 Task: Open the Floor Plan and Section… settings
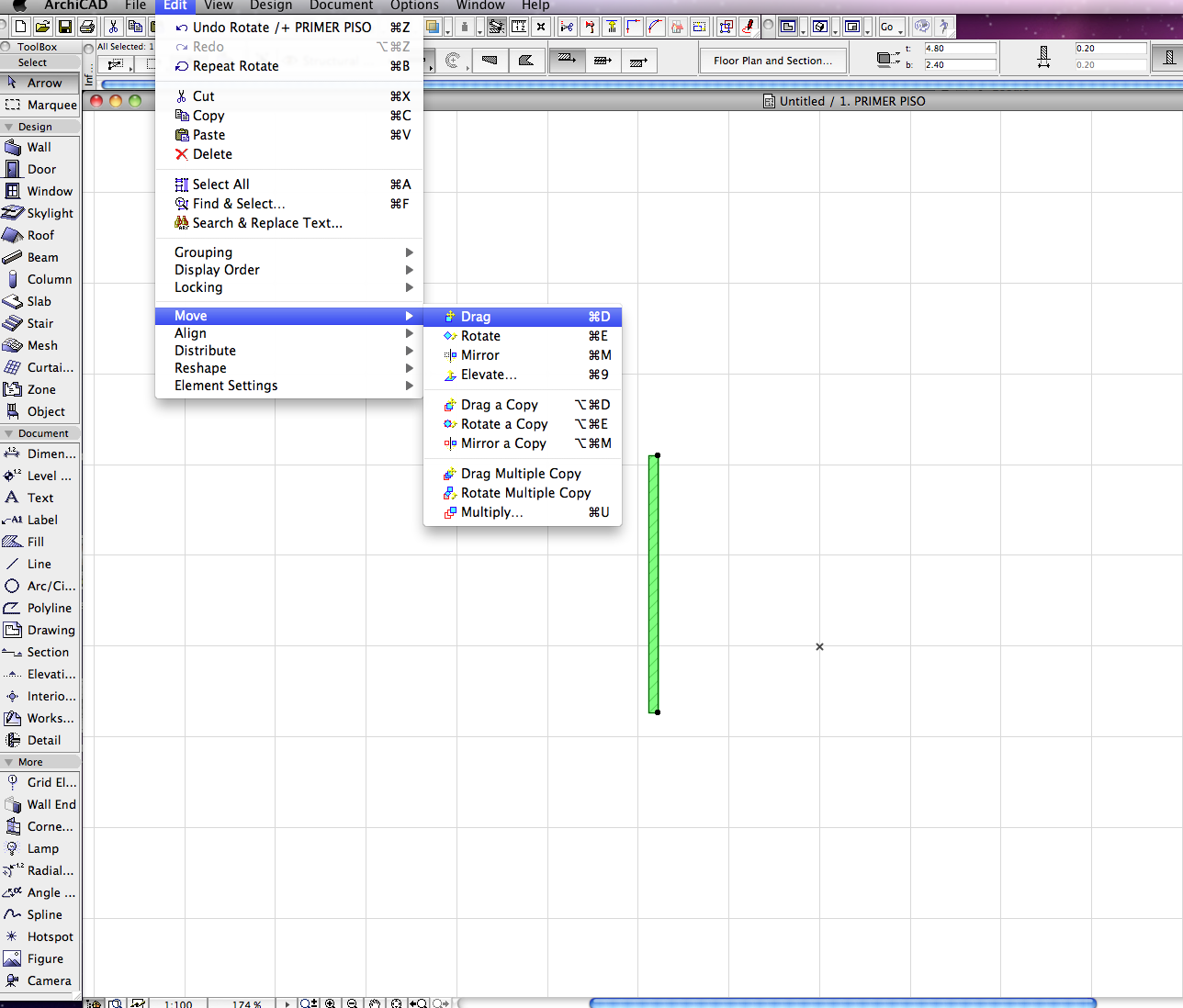[772, 61]
